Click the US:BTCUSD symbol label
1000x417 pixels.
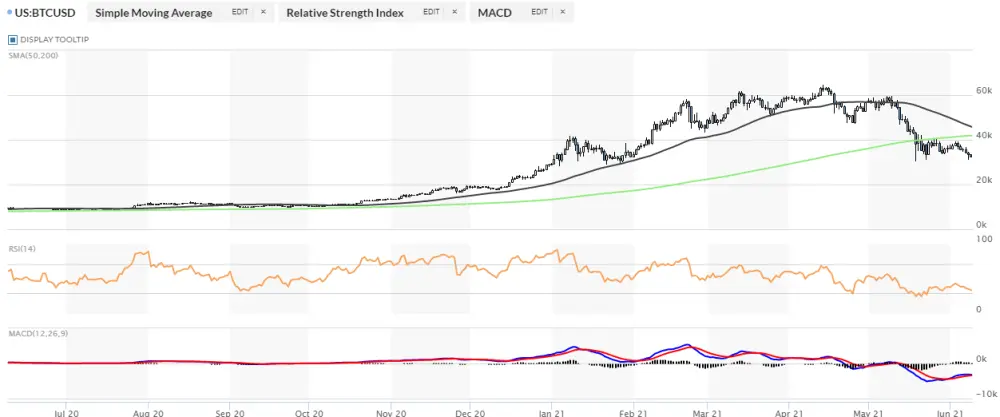(x=47, y=12)
